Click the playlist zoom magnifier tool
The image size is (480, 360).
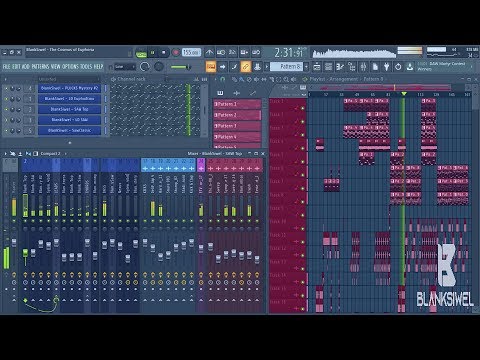(286, 79)
